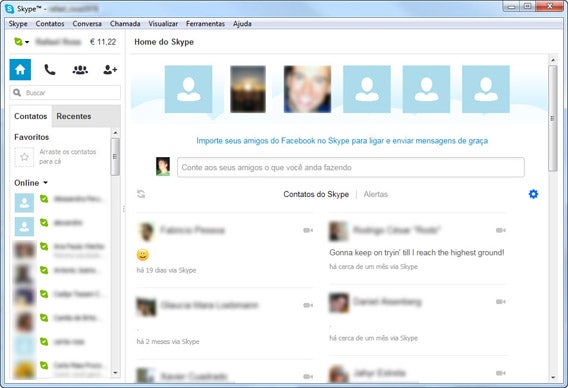The image size is (568, 388).
Task: Click the Buscar search field
Action: pyautogui.click(x=65, y=93)
